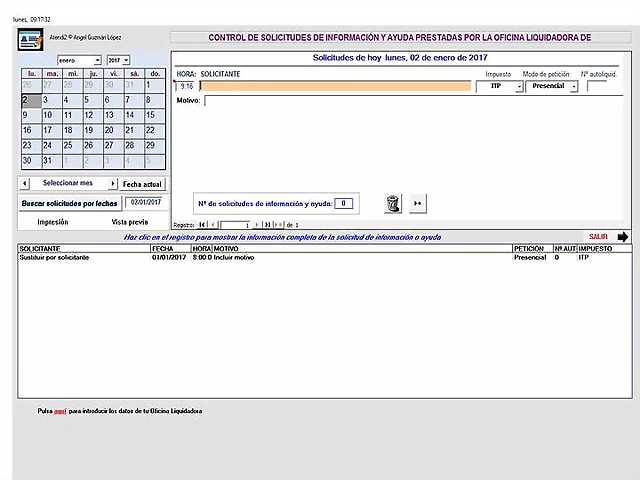Select day 15 in the calendar
The height and width of the screenshot is (480, 640).
(155, 115)
